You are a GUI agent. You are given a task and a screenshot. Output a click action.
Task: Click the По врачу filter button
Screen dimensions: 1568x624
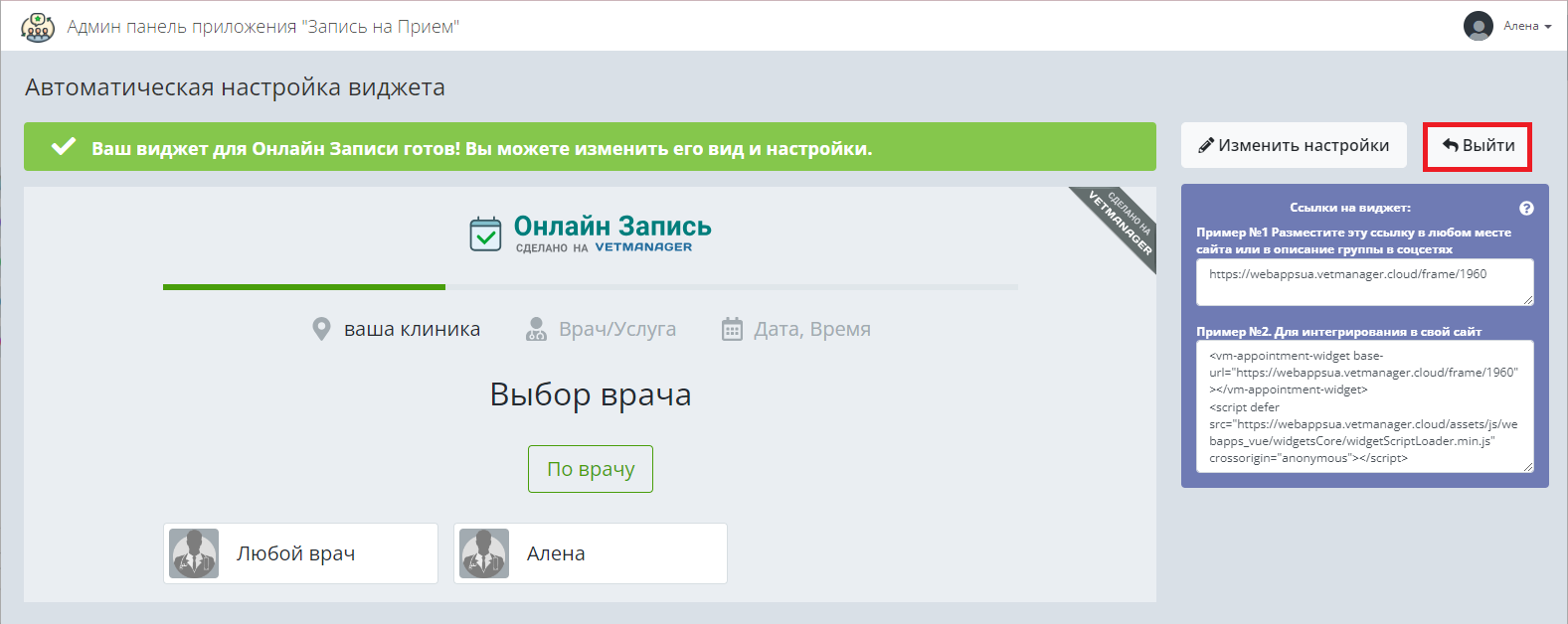point(591,469)
